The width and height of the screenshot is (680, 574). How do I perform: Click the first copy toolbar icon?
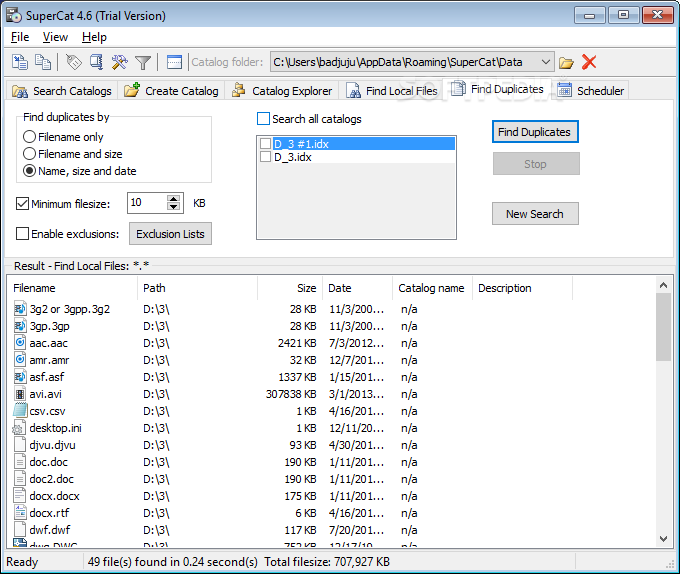[20, 62]
